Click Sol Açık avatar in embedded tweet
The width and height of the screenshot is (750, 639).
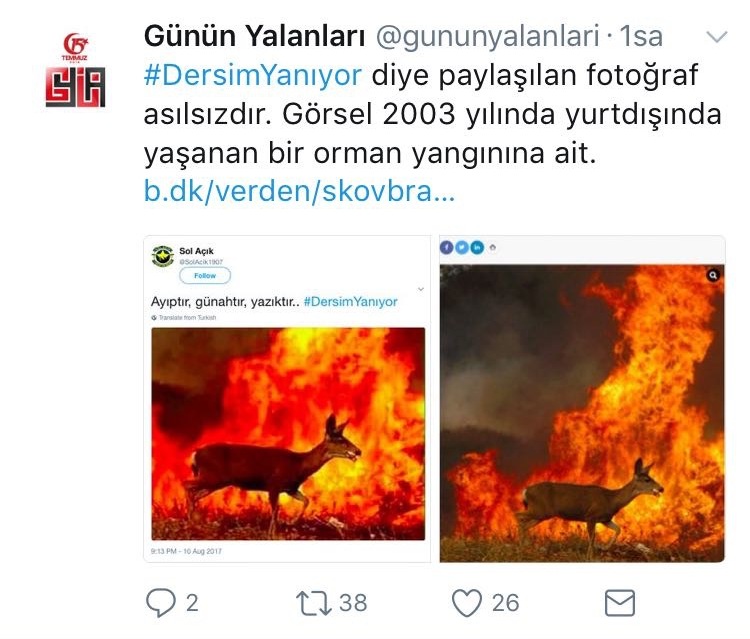click(x=163, y=256)
